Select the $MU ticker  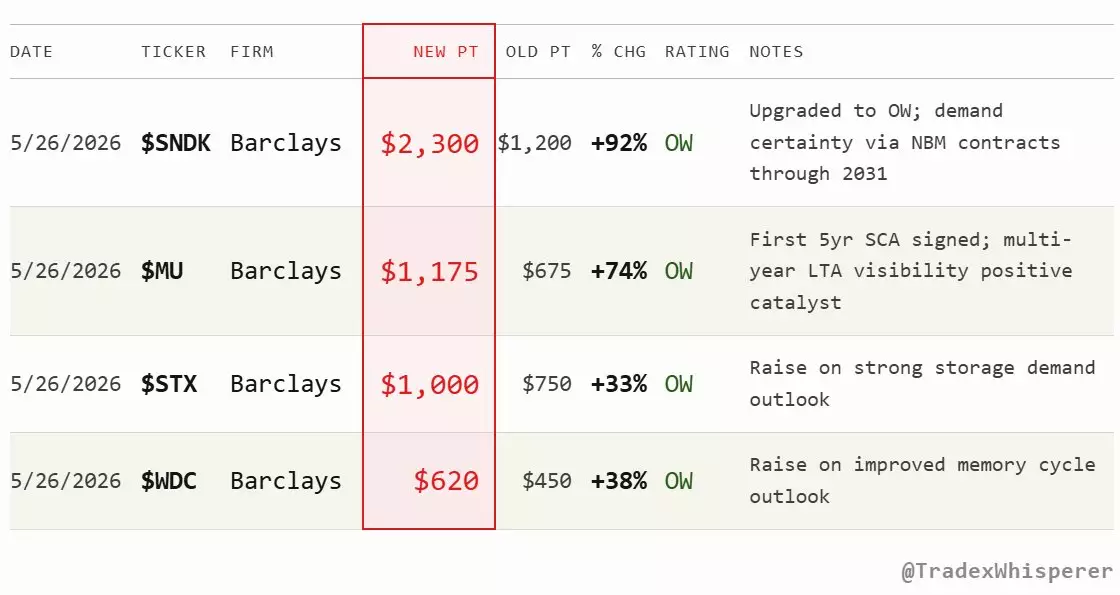[x=162, y=271]
